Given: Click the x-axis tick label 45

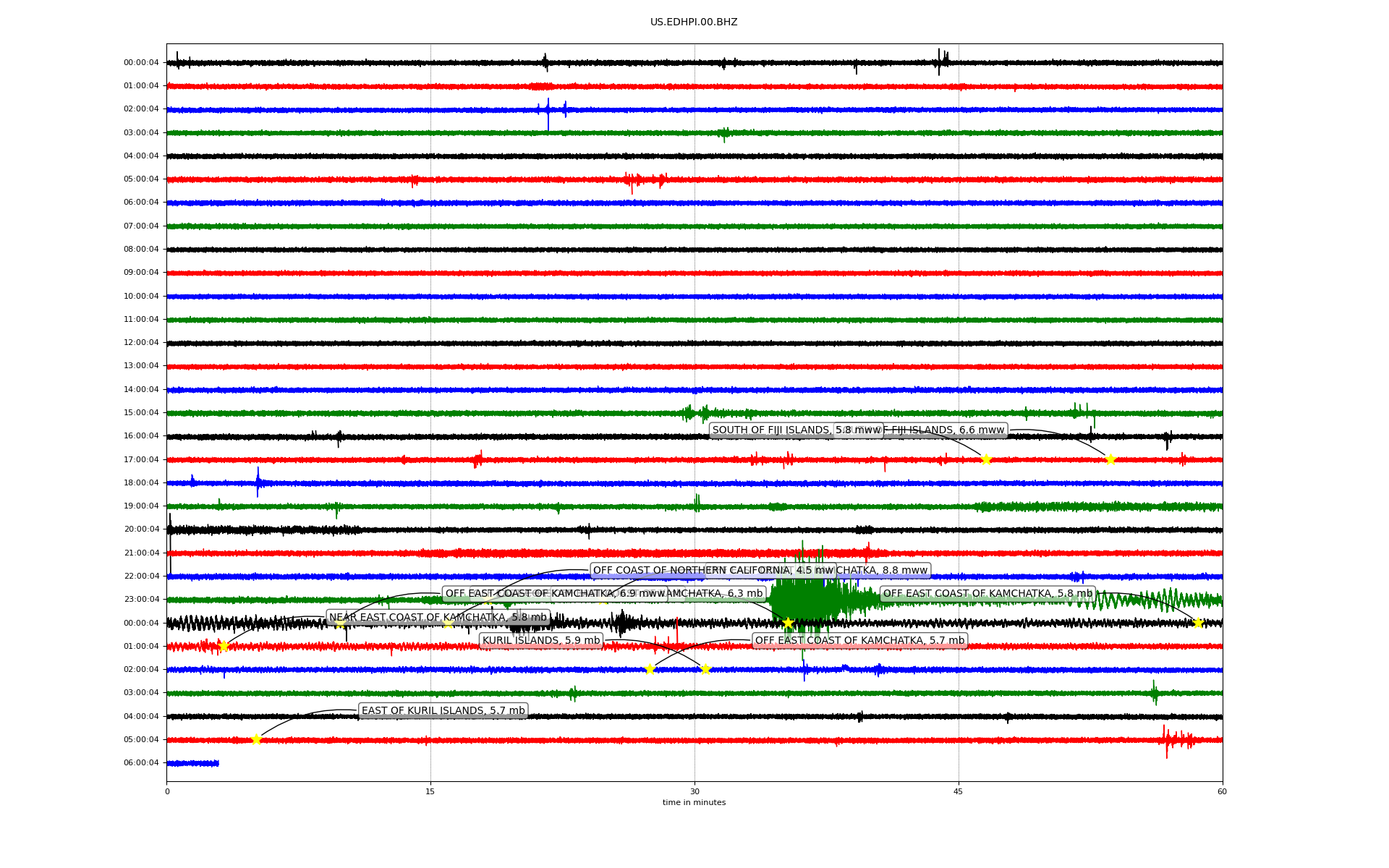Looking at the screenshot, I should [959, 791].
